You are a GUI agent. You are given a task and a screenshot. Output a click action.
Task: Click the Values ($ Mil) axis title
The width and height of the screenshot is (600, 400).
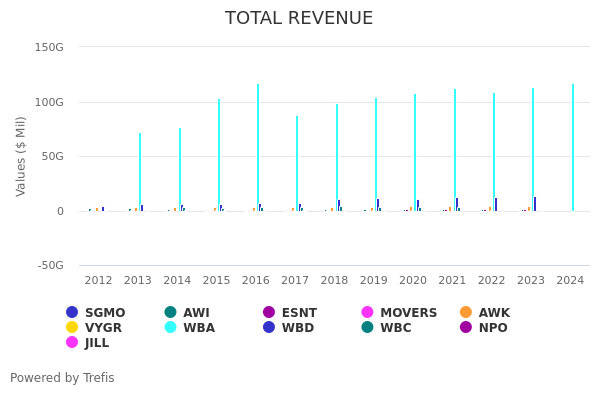pyautogui.click(x=21, y=155)
